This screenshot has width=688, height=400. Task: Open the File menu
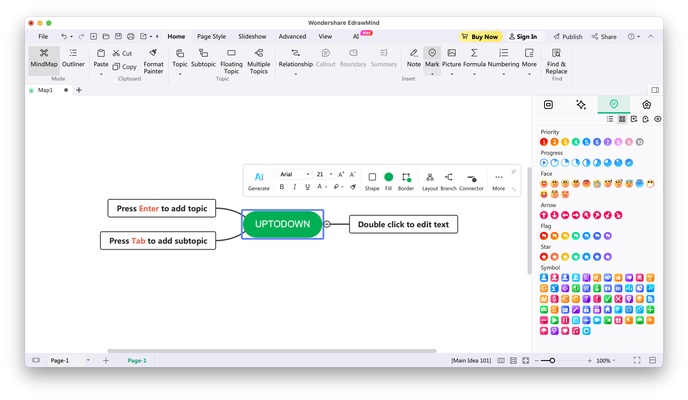click(43, 36)
